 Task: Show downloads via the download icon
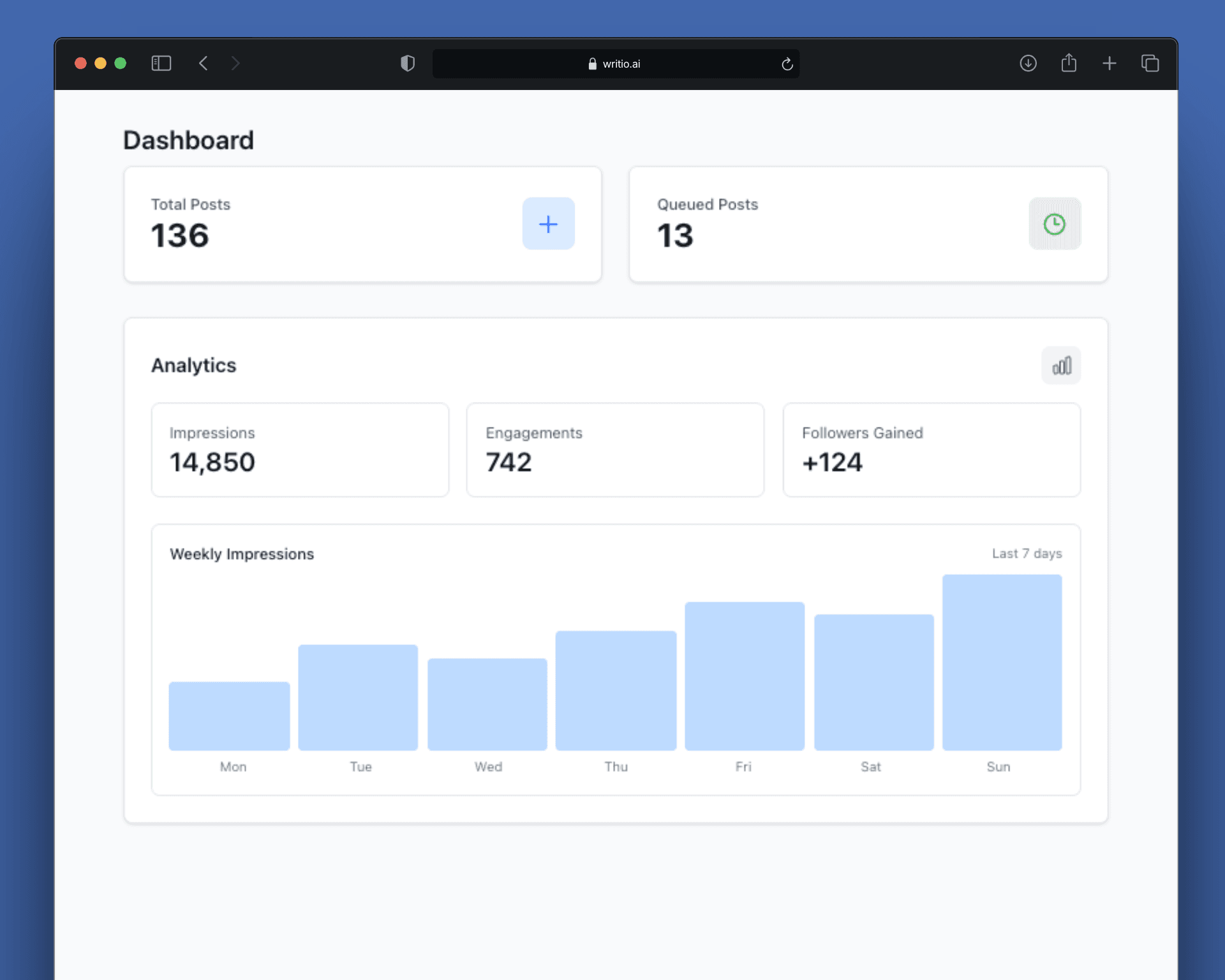[x=1027, y=63]
